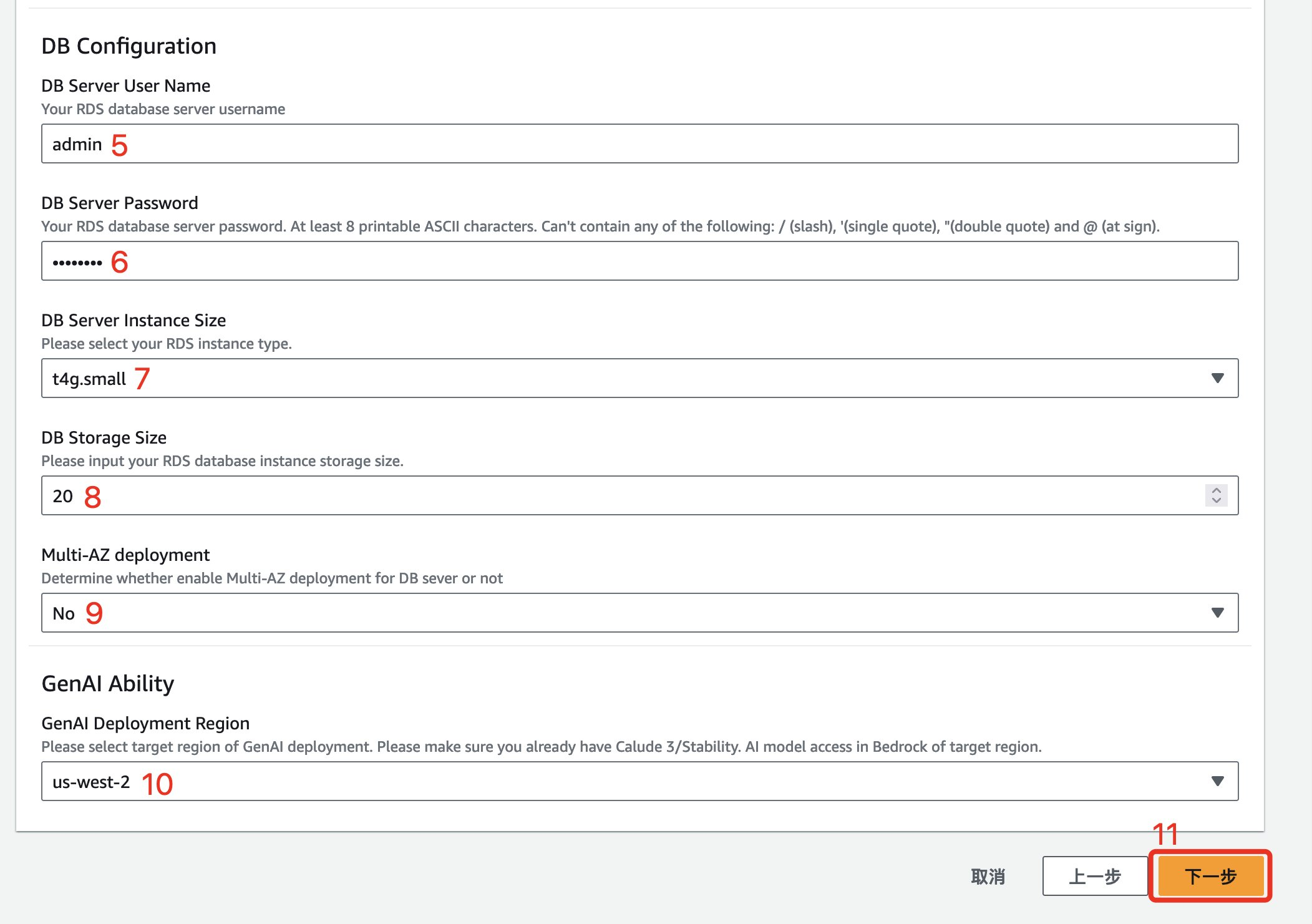
Task: Click the GenAI Deployment Region label
Action: [x=145, y=723]
